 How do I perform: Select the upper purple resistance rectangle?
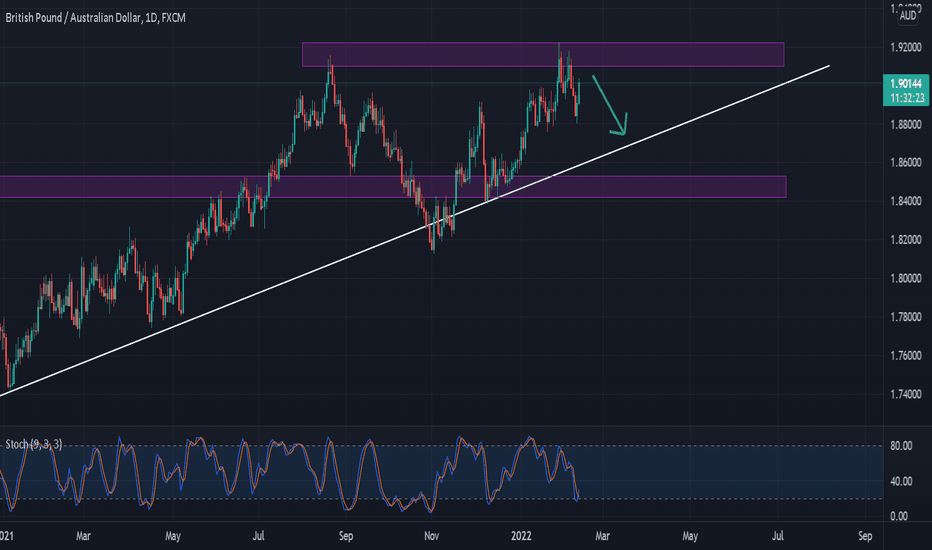543,54
